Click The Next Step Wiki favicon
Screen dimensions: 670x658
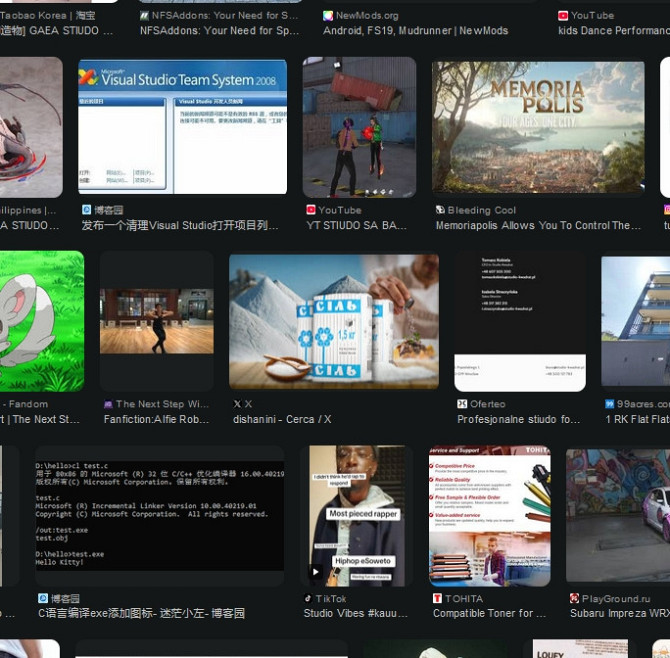tap(108, 404)
